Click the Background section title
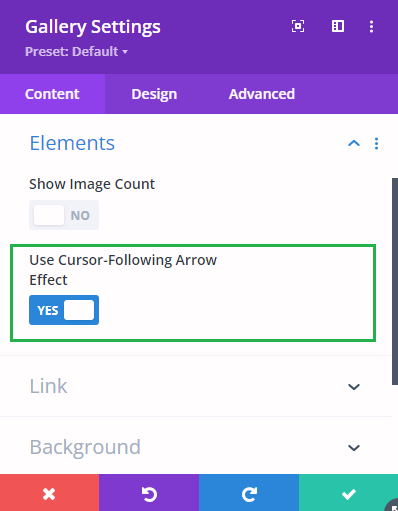 point(85,447)
